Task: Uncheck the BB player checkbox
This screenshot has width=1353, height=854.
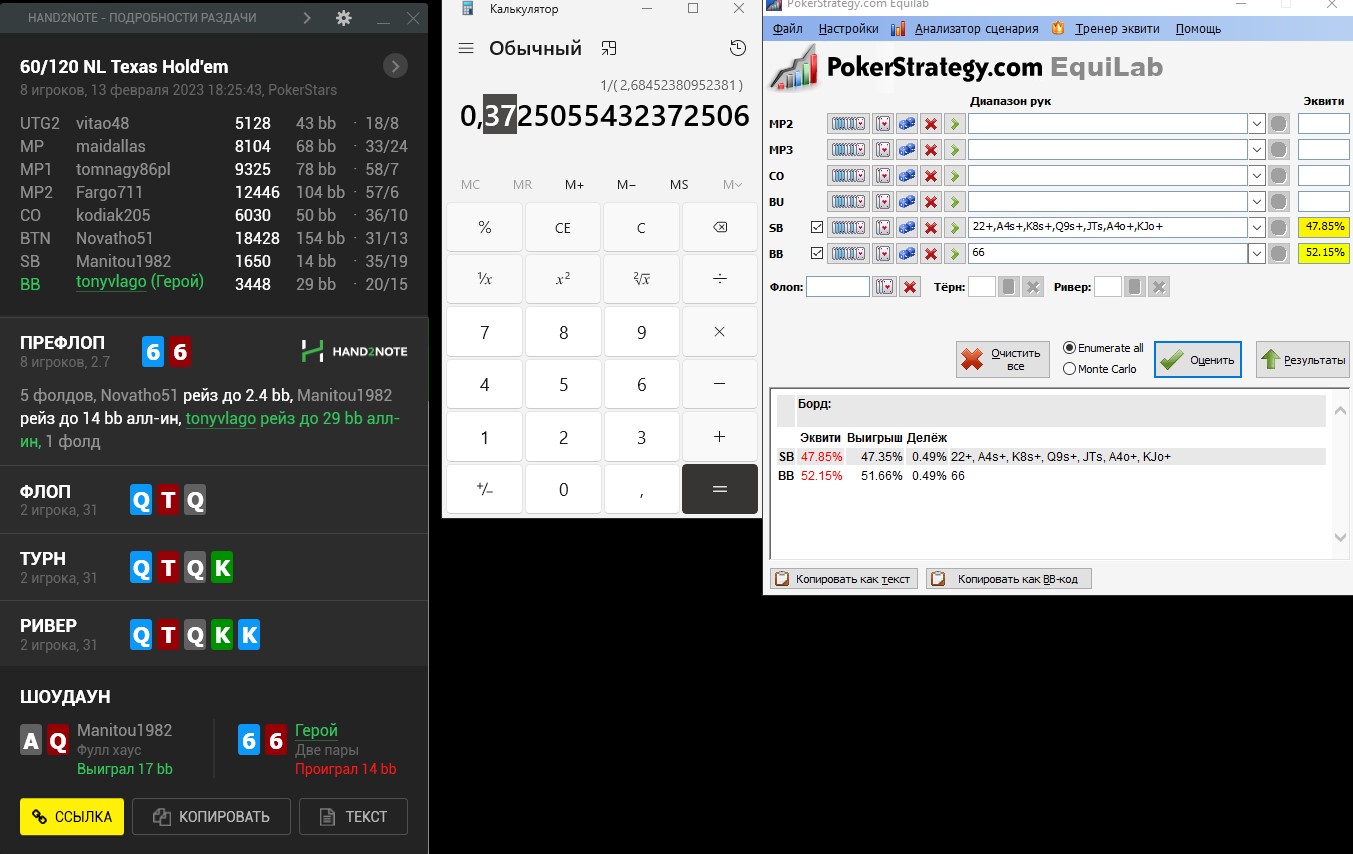Action: coord(817,253)
